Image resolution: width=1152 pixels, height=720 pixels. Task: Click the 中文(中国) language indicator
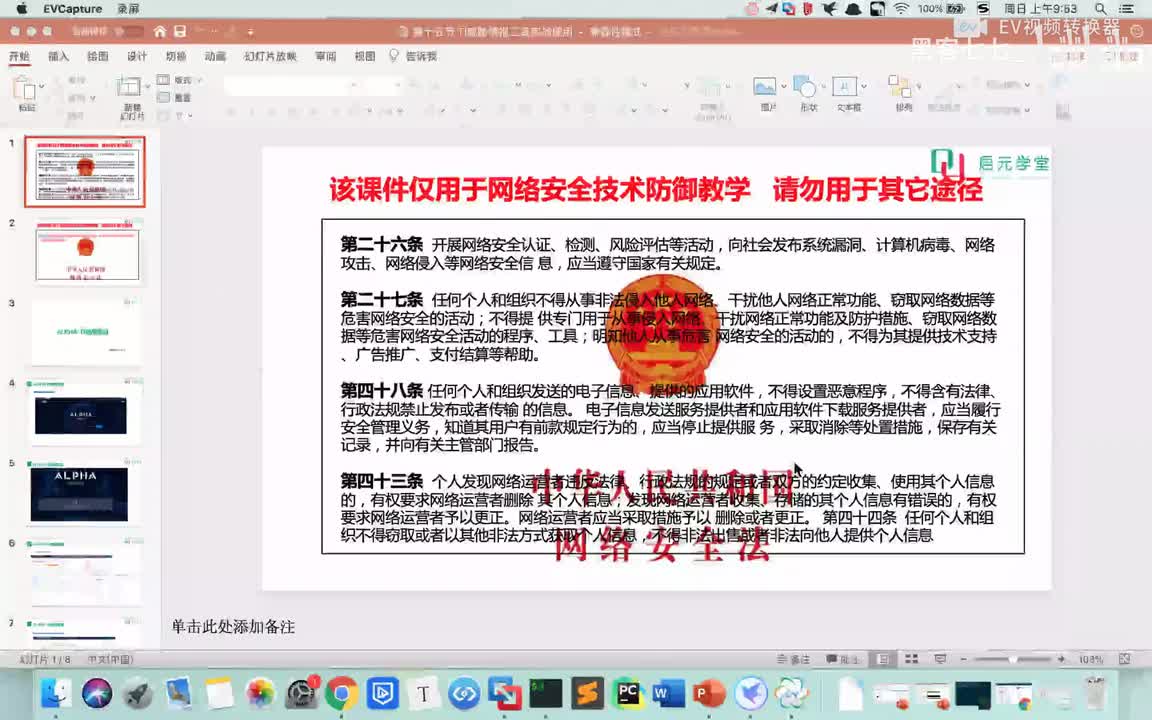click(110, 659)
